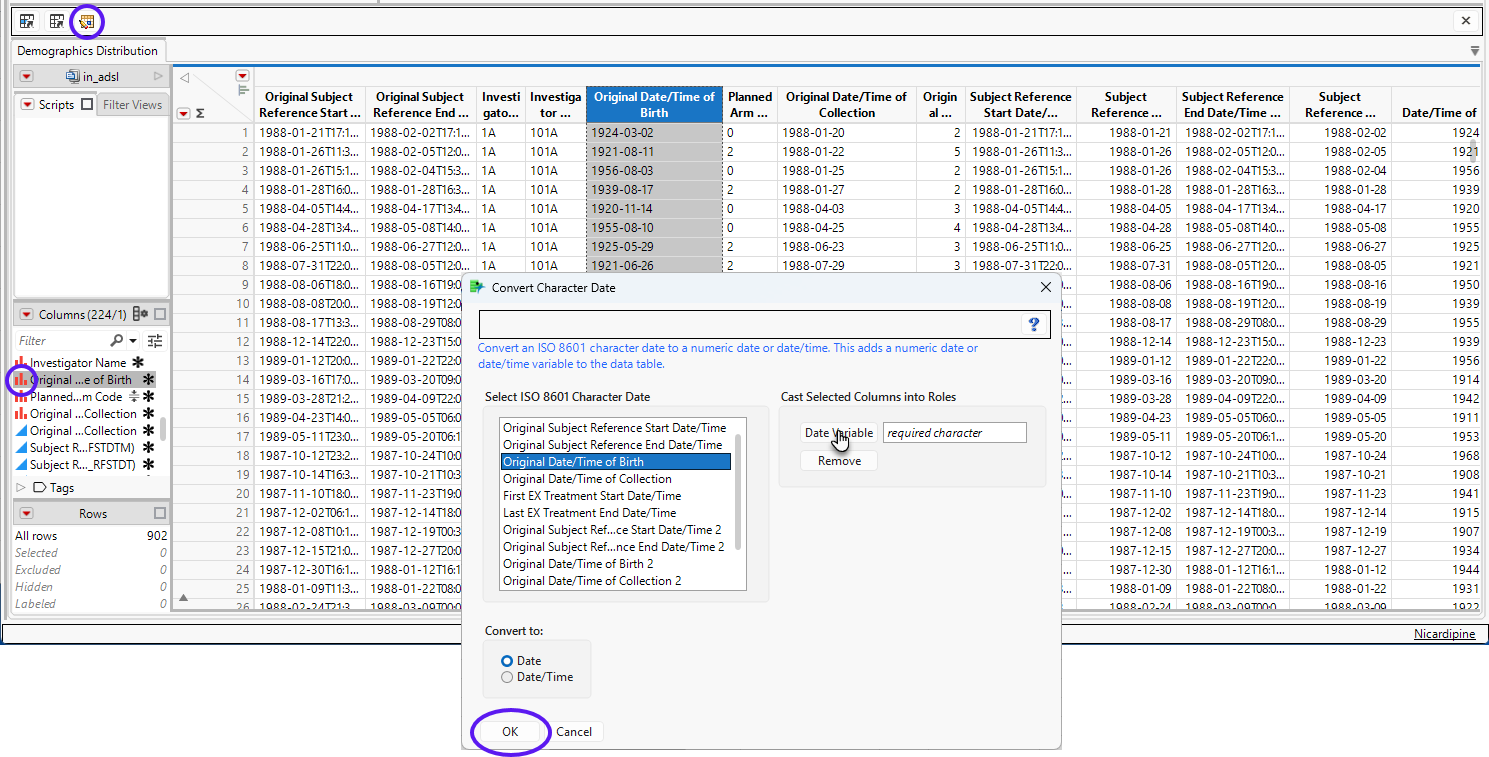This screenshot has height=757, width=1489.
Task: Click the Filter search field in Columns panel
Action: point(62,341)
